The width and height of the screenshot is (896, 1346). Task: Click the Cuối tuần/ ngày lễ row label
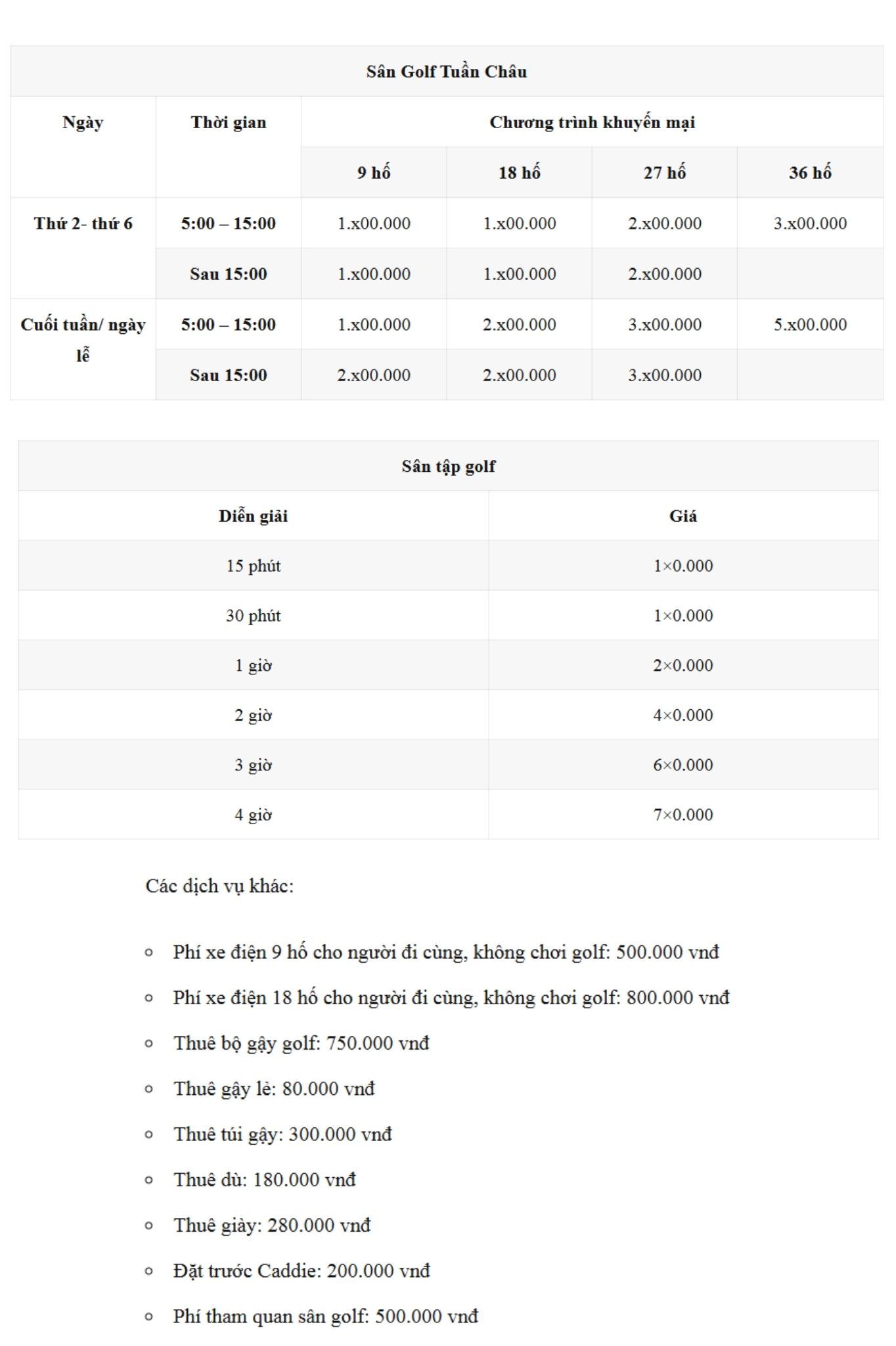click(x=83, y=339)
